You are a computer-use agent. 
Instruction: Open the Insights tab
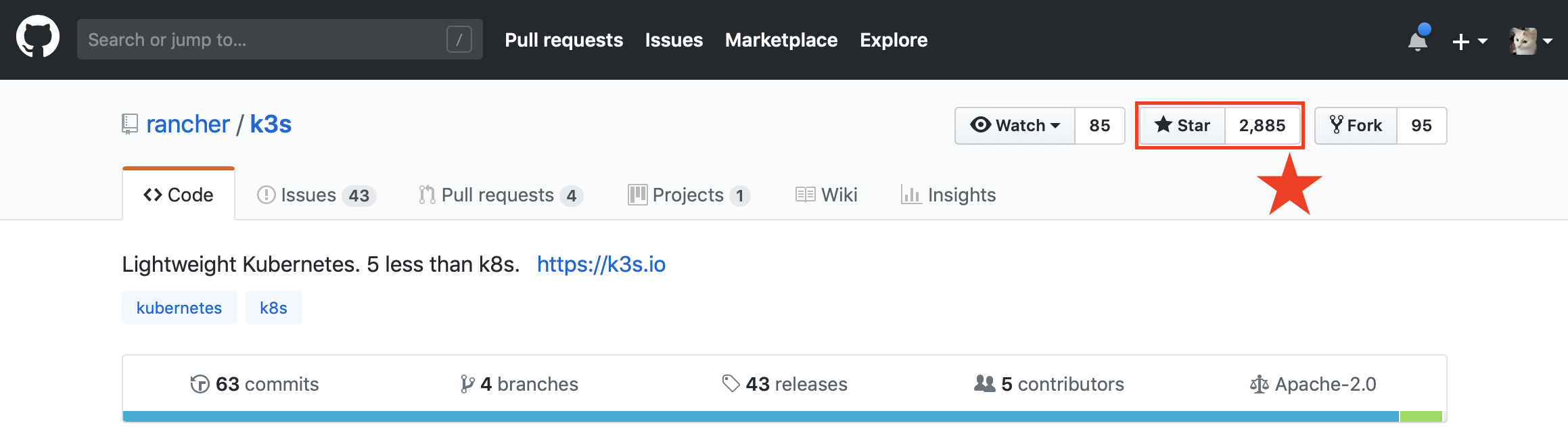[948, 195]
